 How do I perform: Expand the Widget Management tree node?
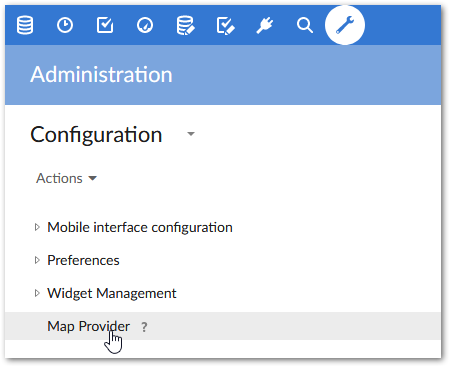37,293
